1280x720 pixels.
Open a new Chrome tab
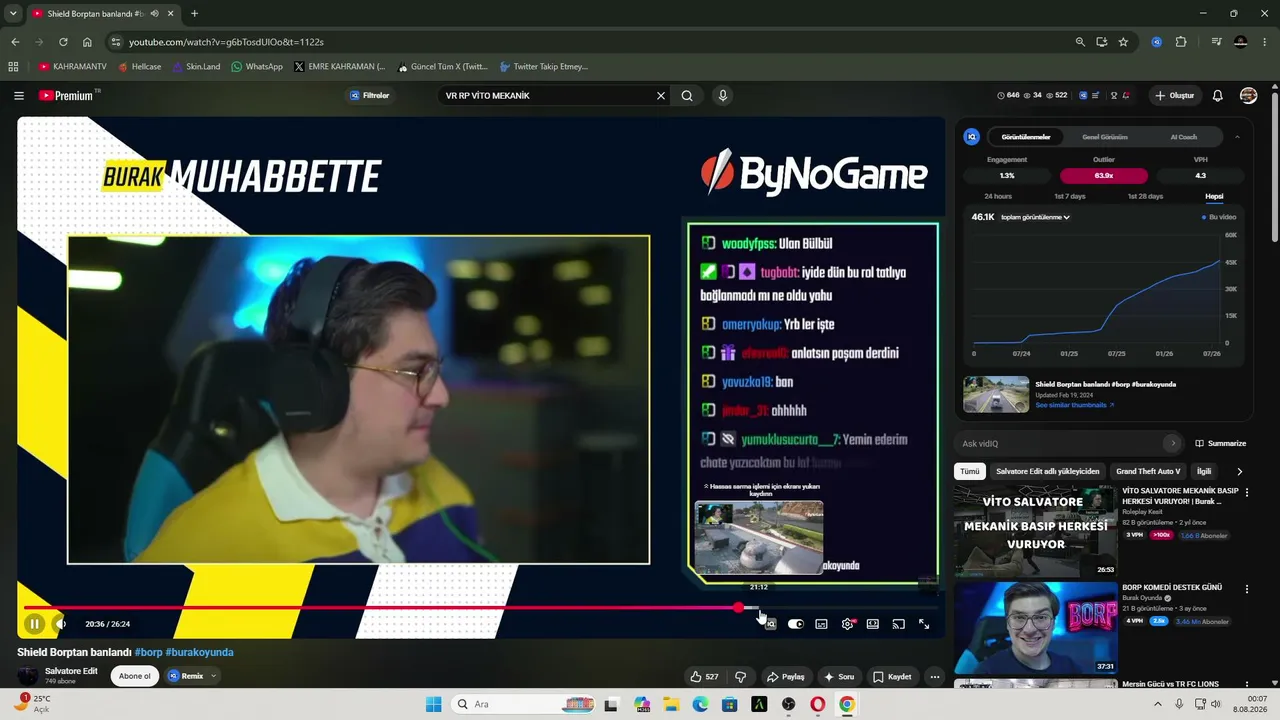click(x=194, y=13)
